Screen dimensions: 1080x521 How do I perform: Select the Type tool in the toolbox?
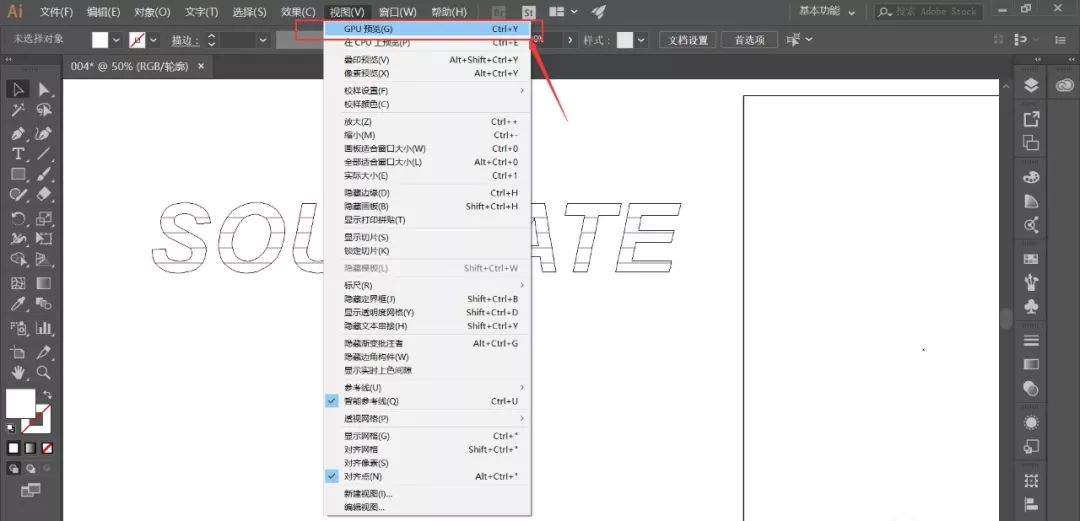pyautogui.click(x=18, y=154)
